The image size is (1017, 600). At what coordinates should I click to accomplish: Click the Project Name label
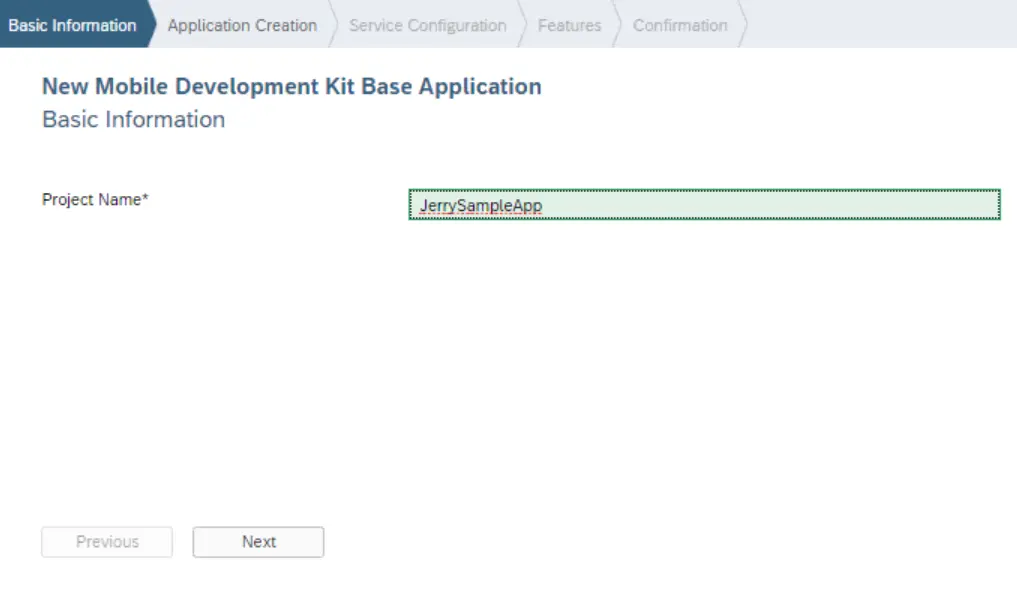click(x=90, y=199)
